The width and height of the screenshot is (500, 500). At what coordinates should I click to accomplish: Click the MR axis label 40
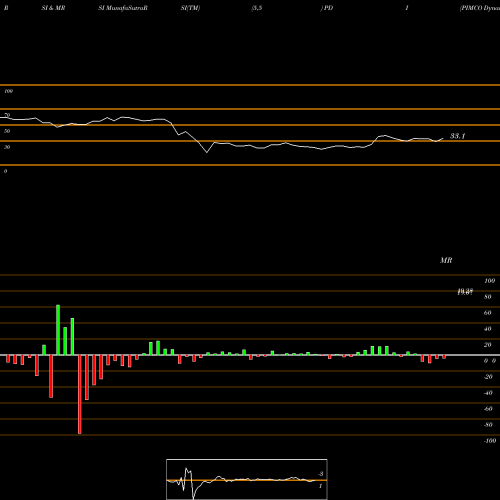click(x=487, y=329)
